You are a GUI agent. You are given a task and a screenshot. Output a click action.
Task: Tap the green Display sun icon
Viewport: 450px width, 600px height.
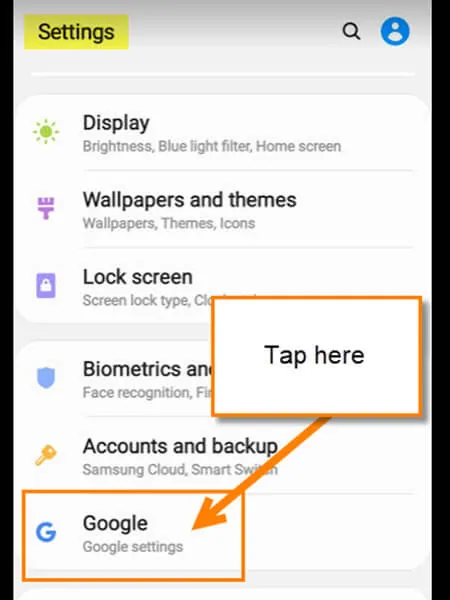(x=46, y=132)
